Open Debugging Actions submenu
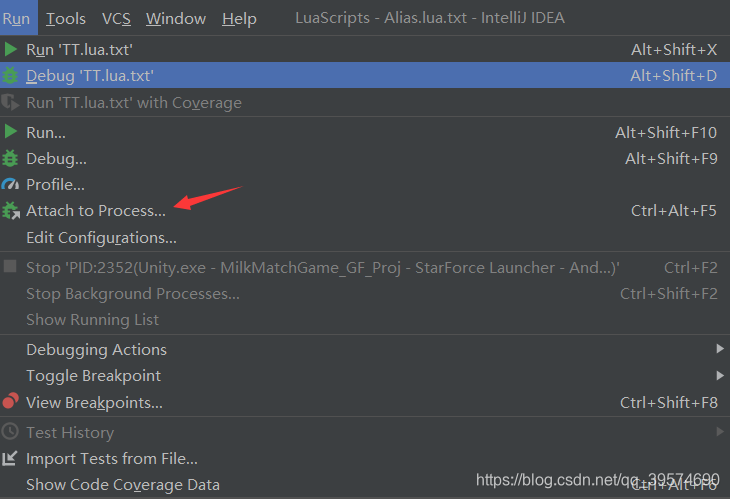The image size is (730, 499). pyautogui.click(x=365, y=350)
